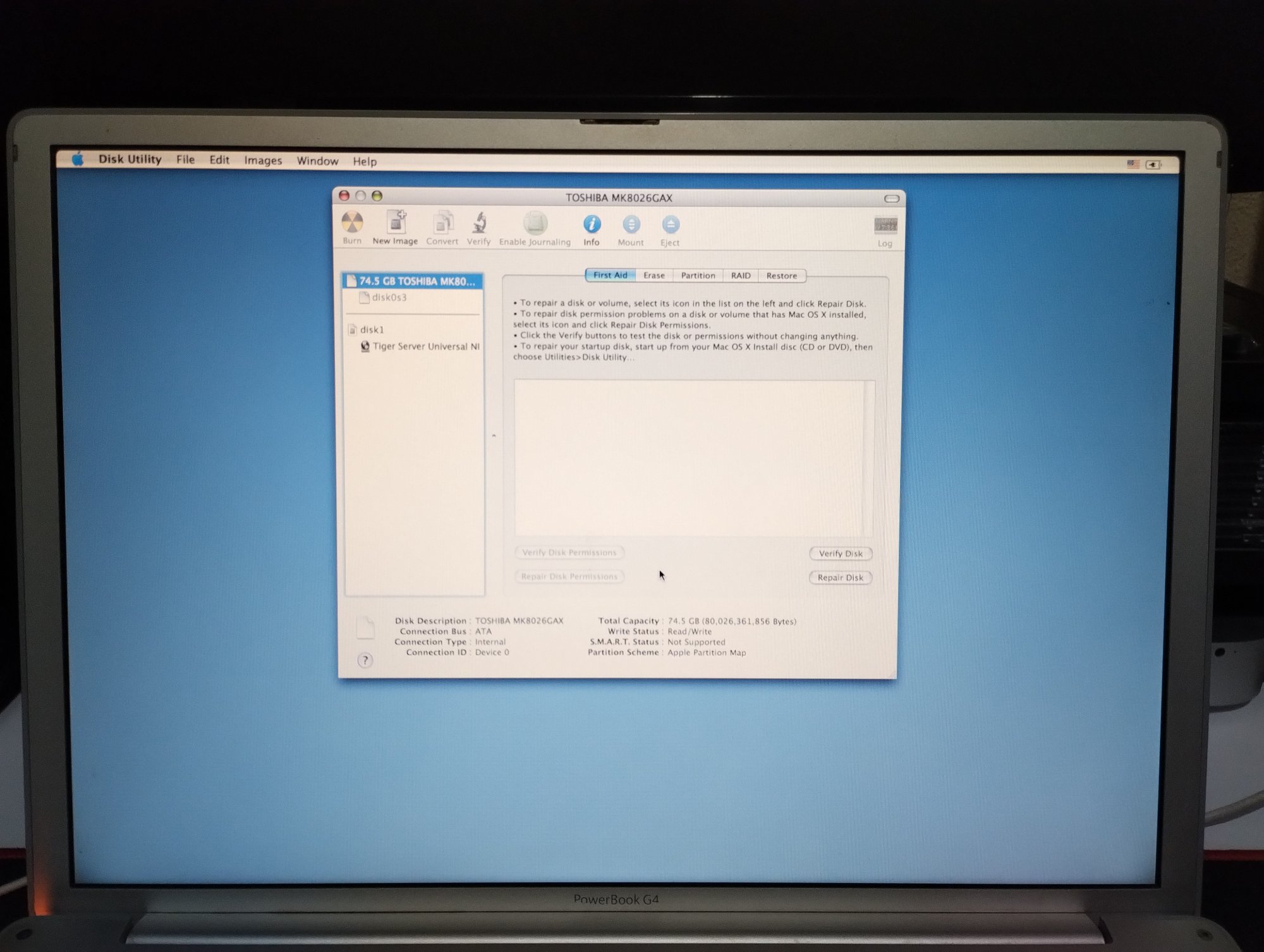The height and width of the screenshot is (952, 1264).
Task: Click the help question mark button
Action: click(x=365, y=661)
